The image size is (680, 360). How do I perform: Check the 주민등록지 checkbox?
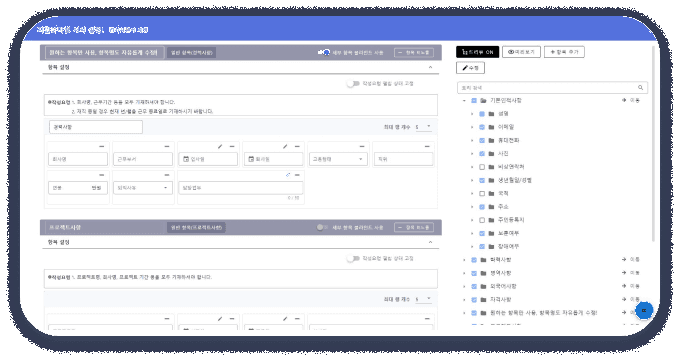[x=482, y=220]
